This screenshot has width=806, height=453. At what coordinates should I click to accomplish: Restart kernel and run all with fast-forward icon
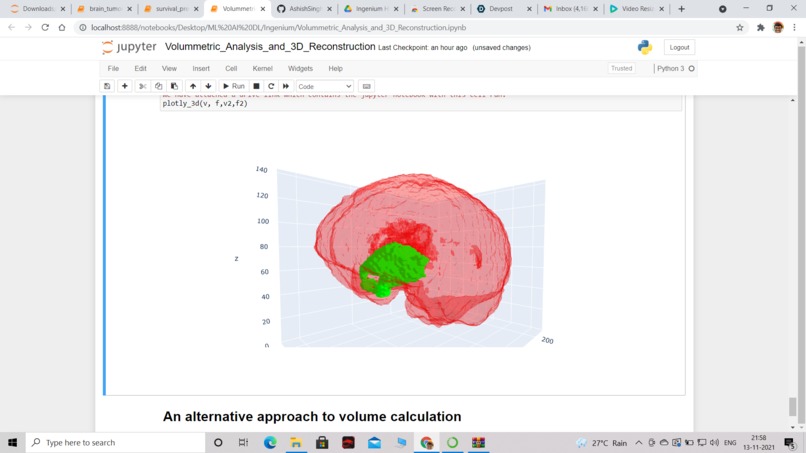(286, 86)
